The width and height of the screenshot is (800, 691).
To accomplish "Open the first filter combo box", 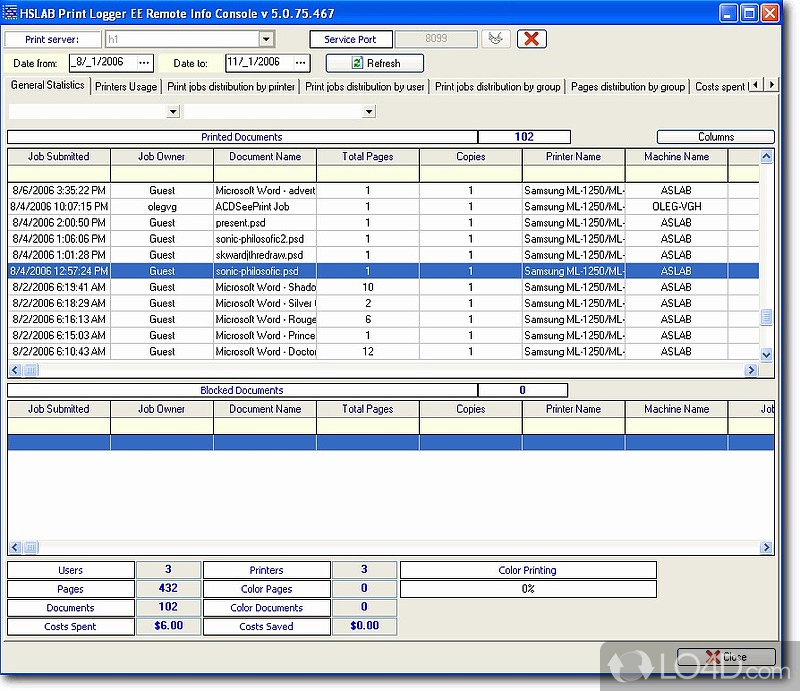I will pos(172,112).
